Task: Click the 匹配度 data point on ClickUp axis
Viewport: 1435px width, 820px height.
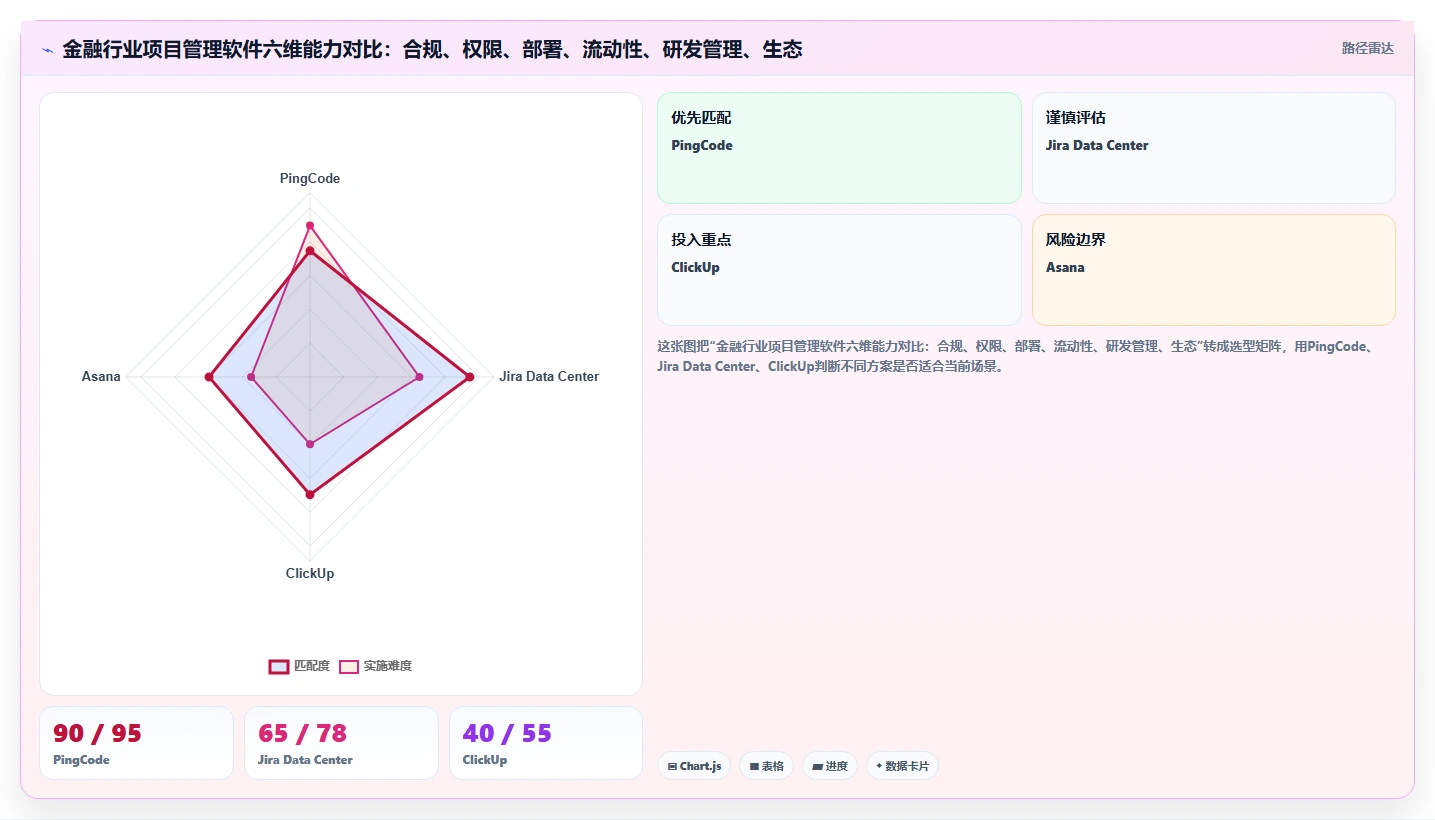Action: click(310, 494)
